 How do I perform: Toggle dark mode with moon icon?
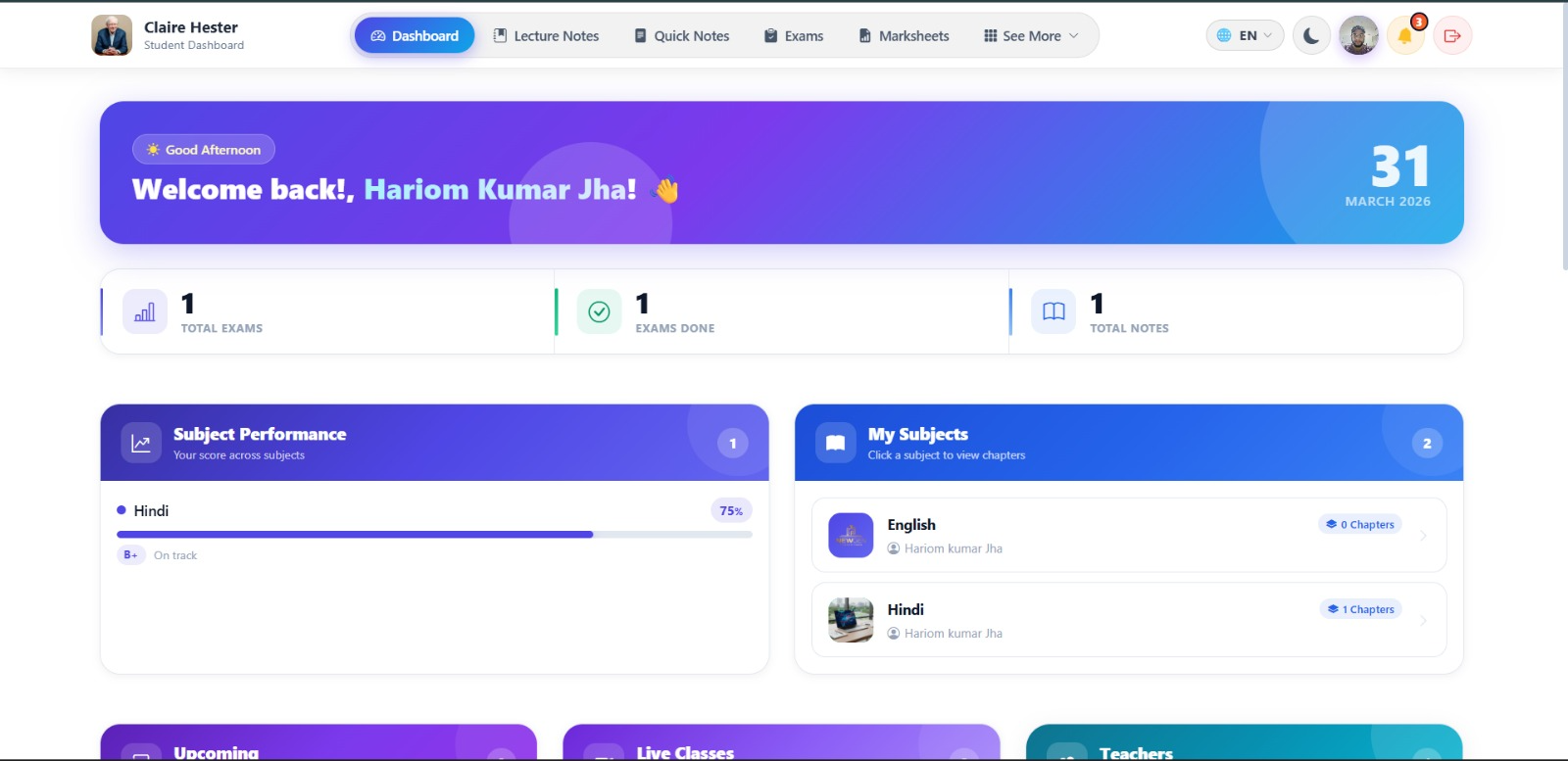1311,36
